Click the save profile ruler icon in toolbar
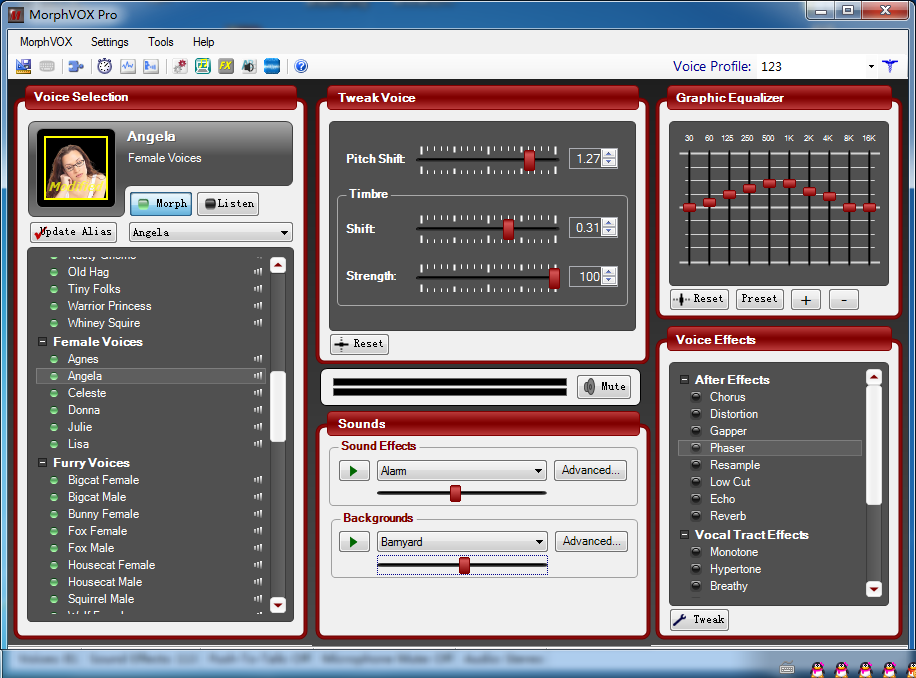 (23, 66)
